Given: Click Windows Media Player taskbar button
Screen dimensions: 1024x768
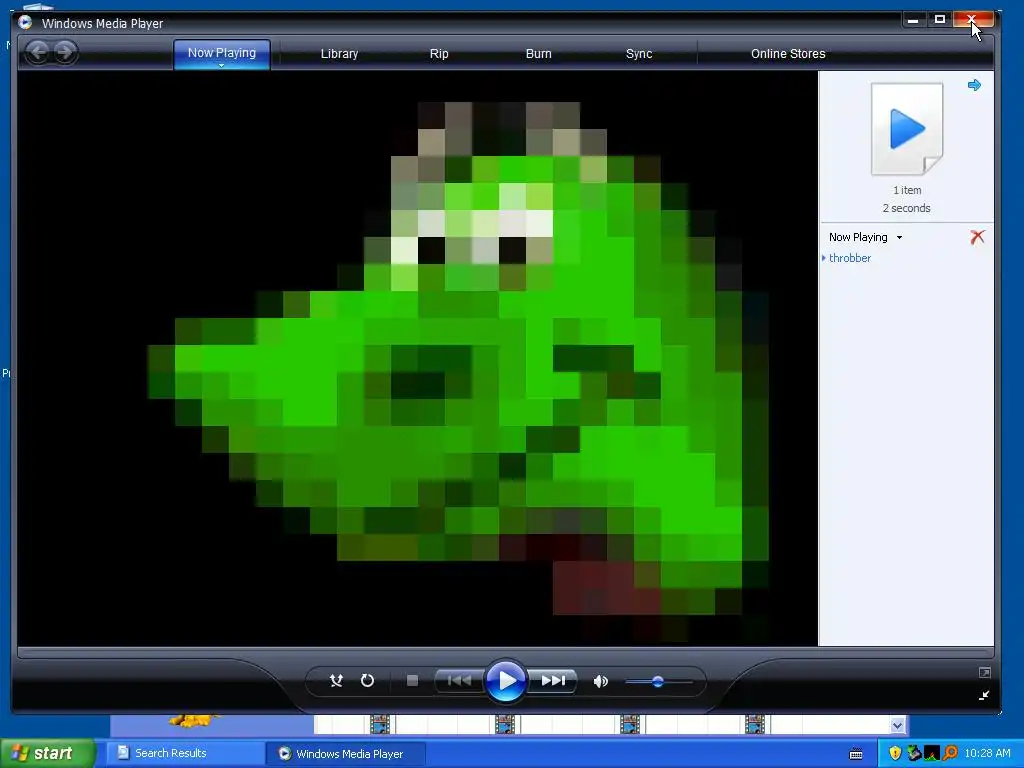Looking at the screenshot, I should [346, 754].
